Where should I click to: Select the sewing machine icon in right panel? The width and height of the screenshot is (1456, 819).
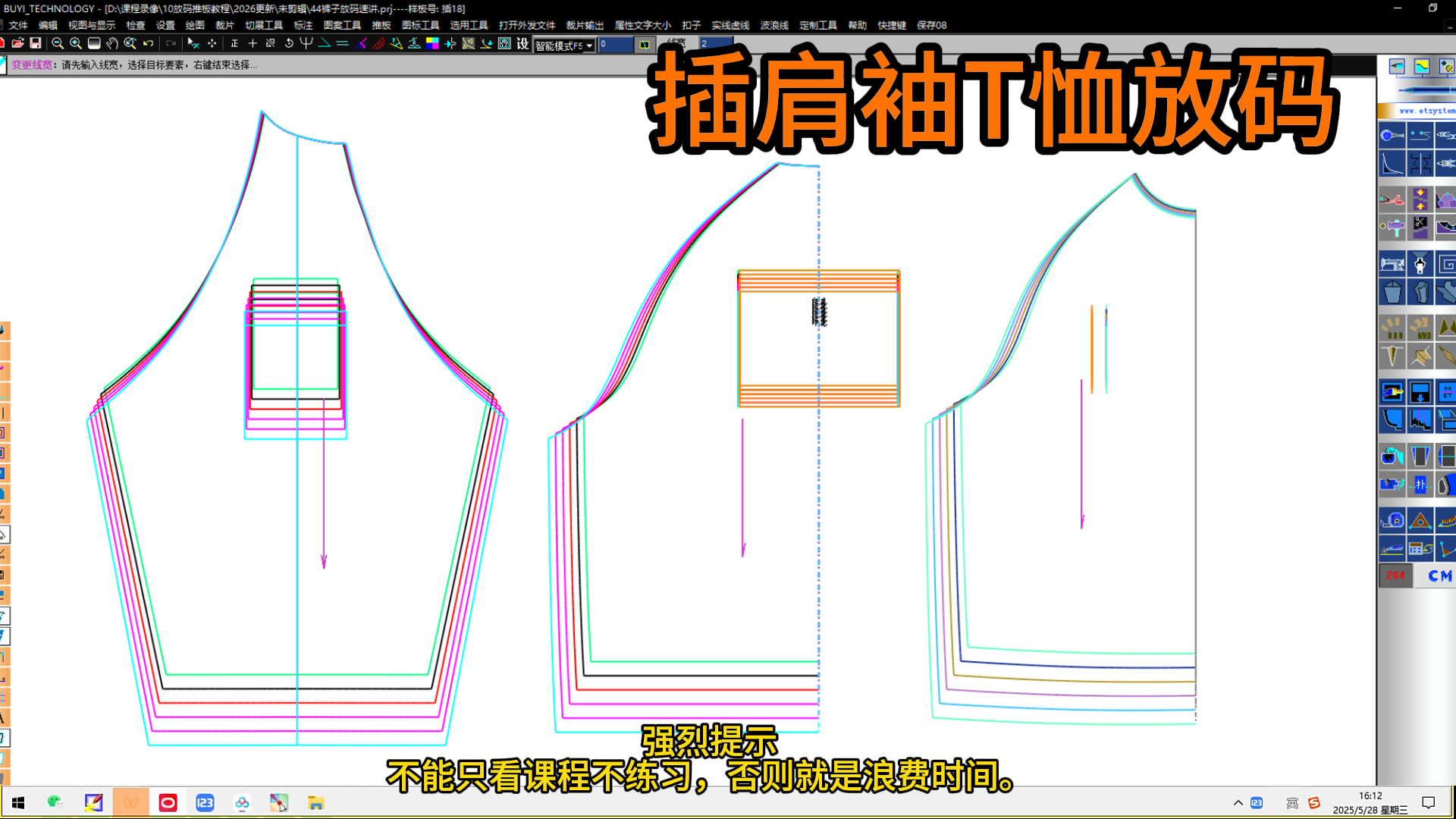[x=1392, y=263]
